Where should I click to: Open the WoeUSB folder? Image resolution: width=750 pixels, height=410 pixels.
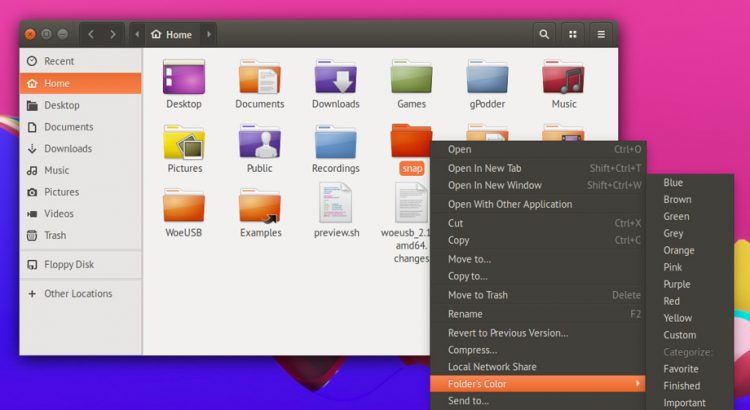184,206
